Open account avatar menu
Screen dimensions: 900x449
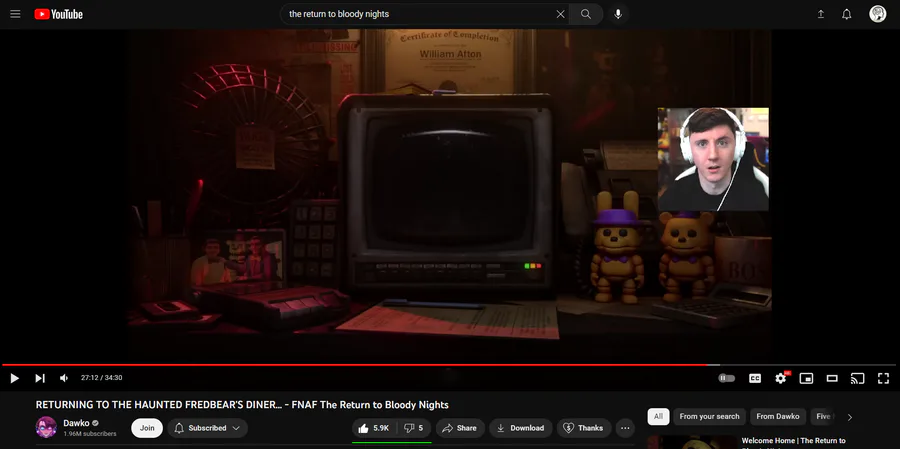pos(878,14)
